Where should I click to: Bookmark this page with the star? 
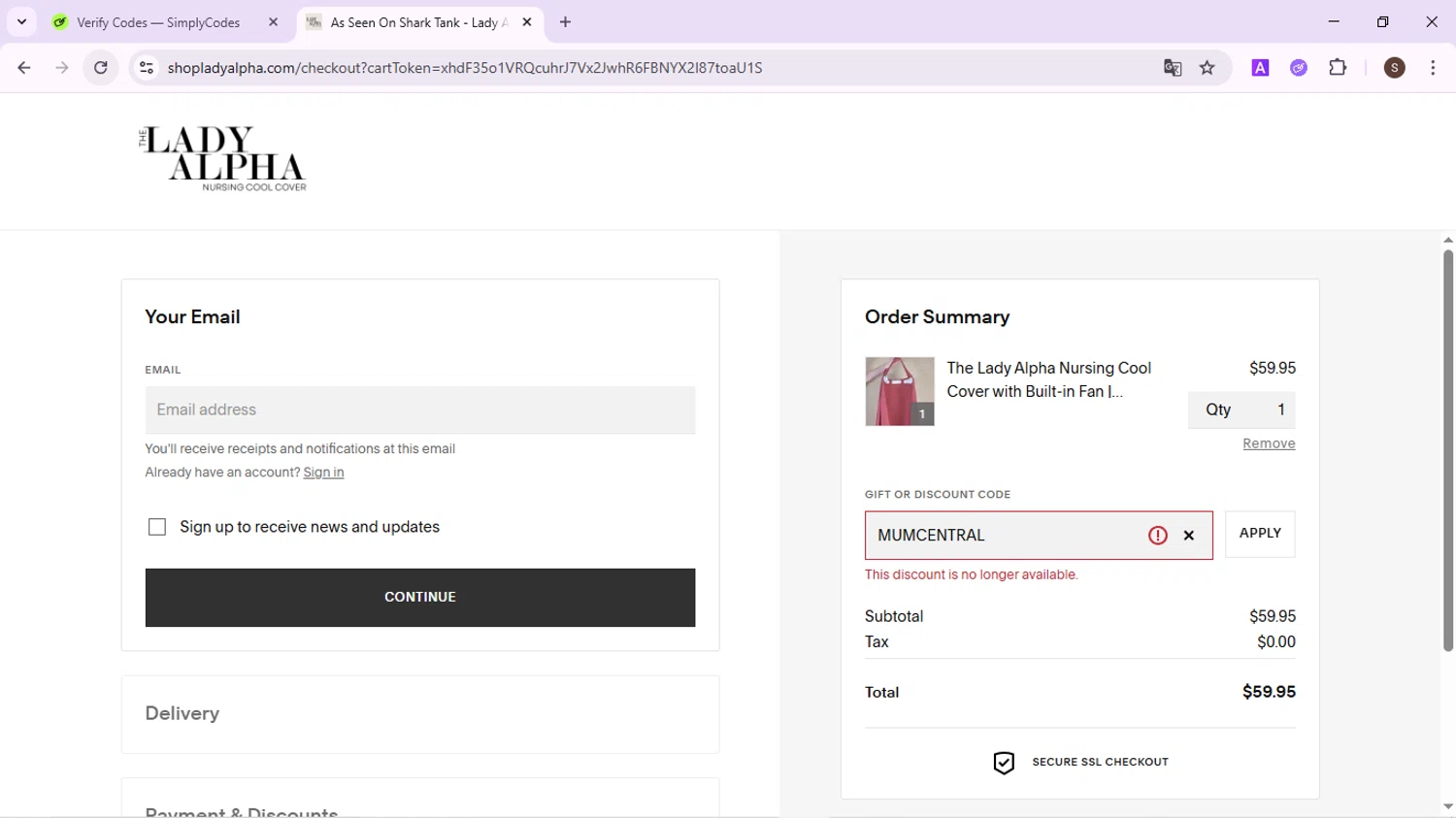[x=1208, y=68]
